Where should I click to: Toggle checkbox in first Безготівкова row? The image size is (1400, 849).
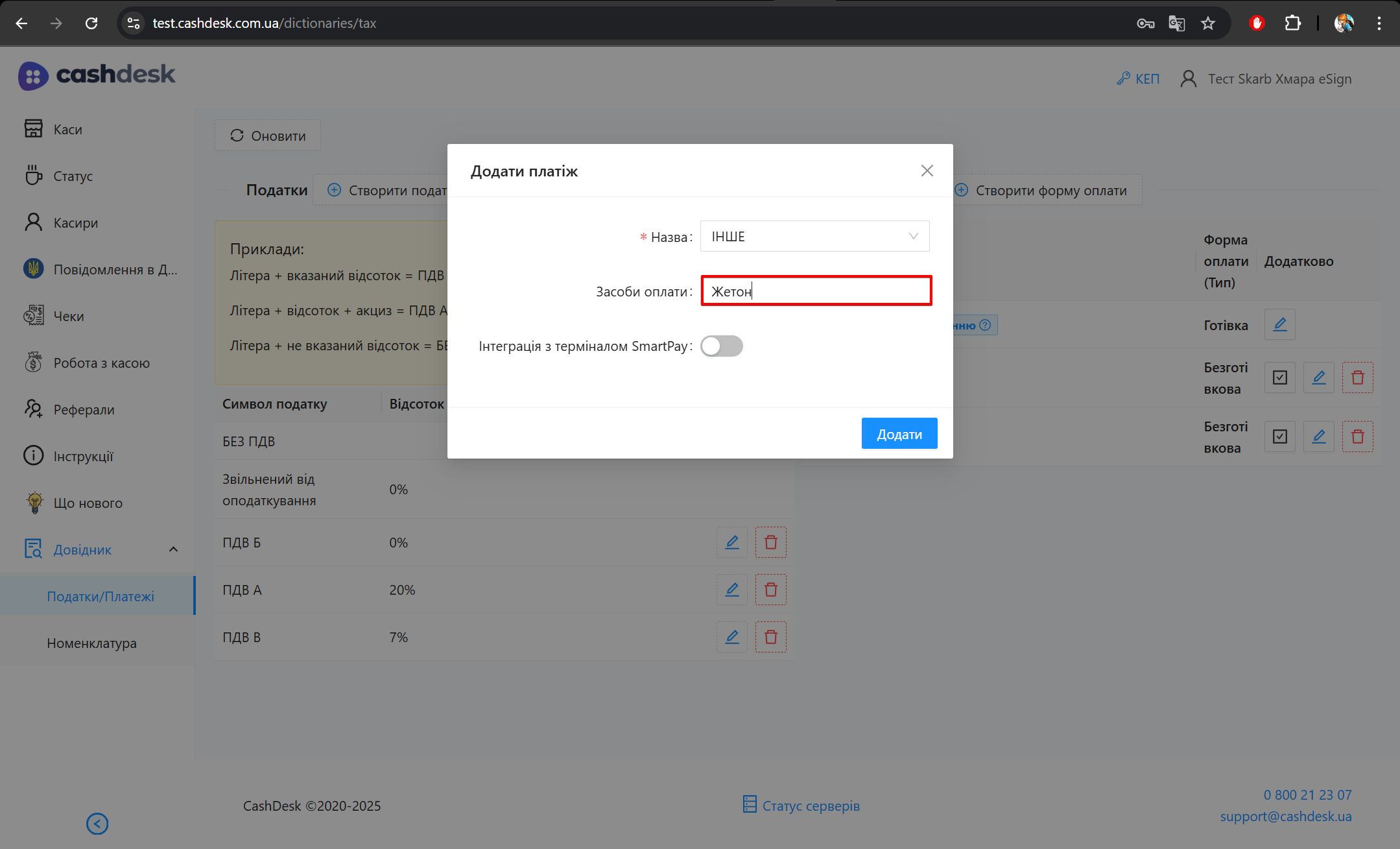tap(1279, 377)
